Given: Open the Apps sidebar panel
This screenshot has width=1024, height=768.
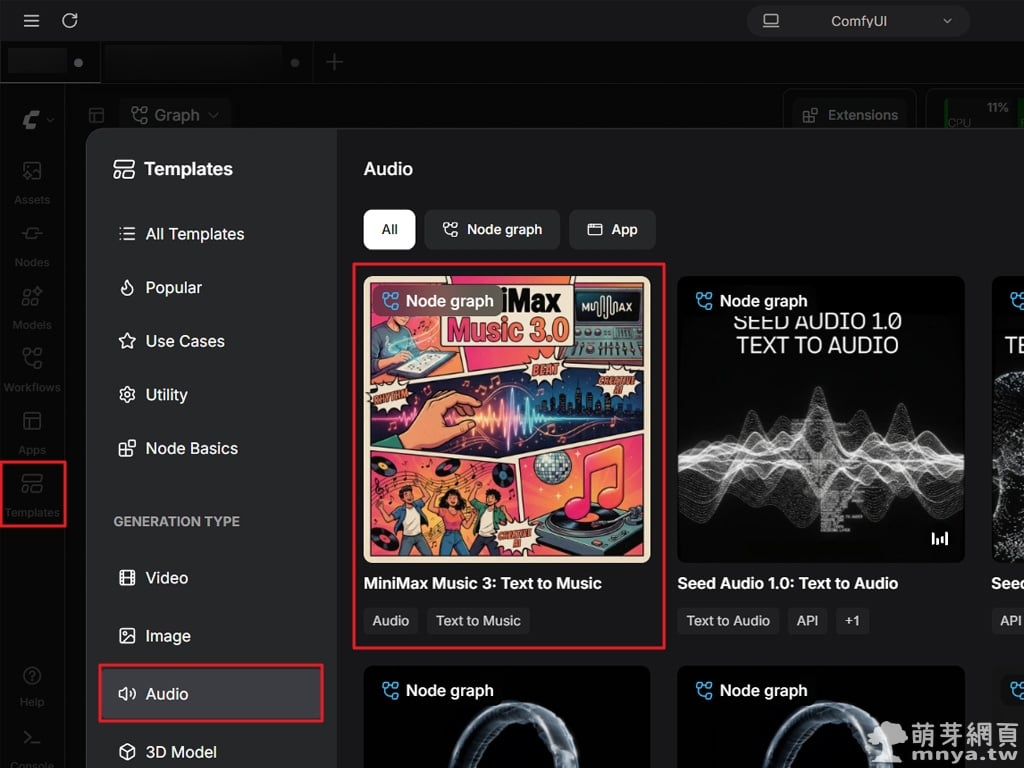Looking at the screenshot, I should tap(32, 432).
